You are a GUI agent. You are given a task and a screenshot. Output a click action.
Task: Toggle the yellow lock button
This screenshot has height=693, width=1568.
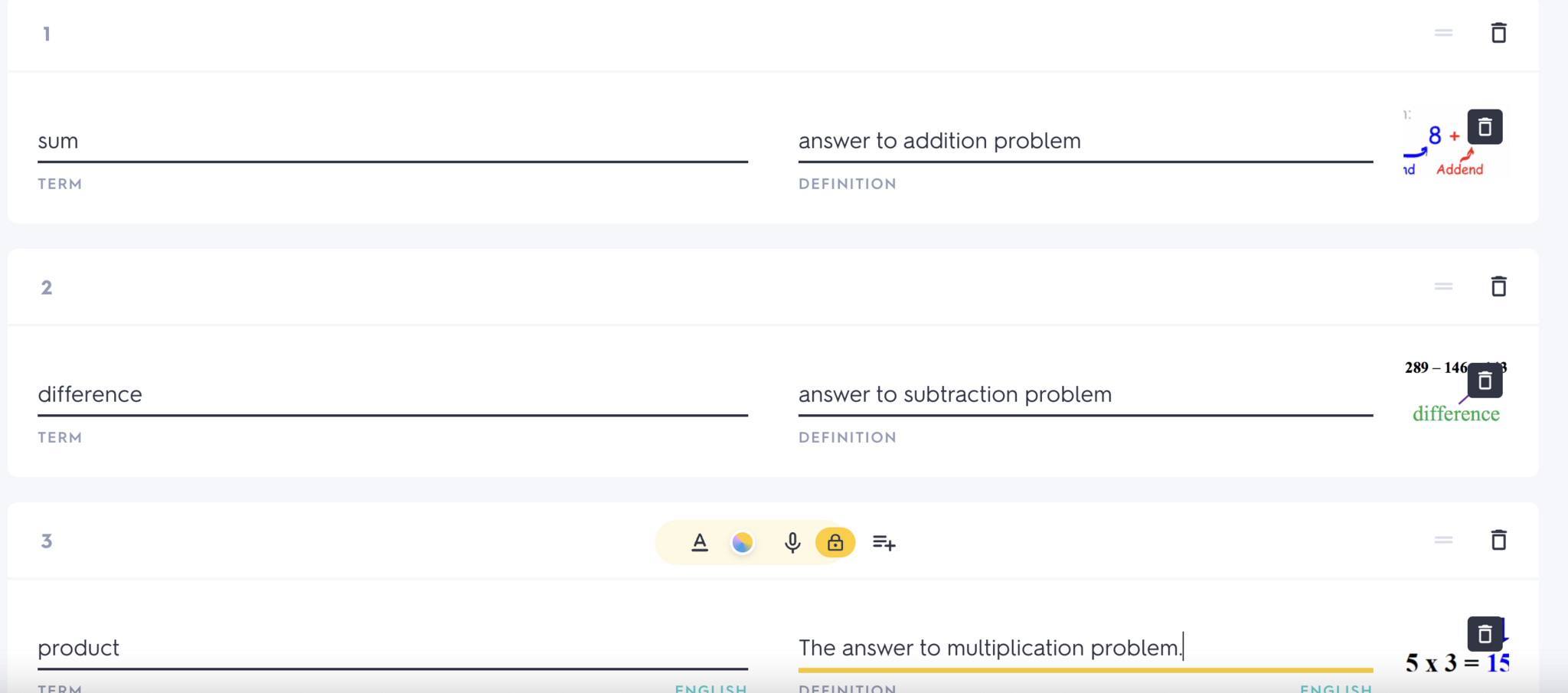pos(835,542)
